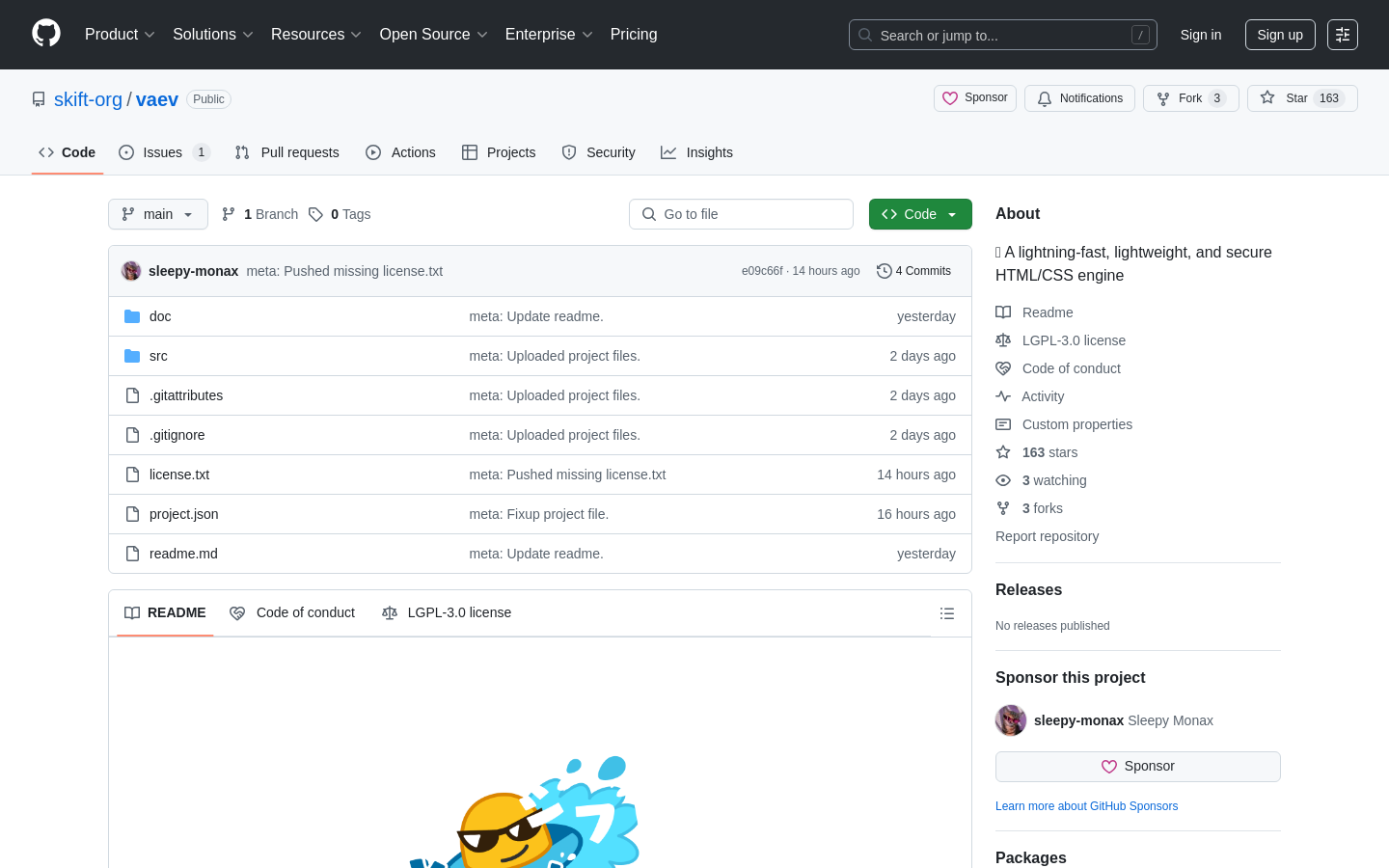Open Learn more about GitHub Sponsors

pyautogui.click(x=1086, y=806)
